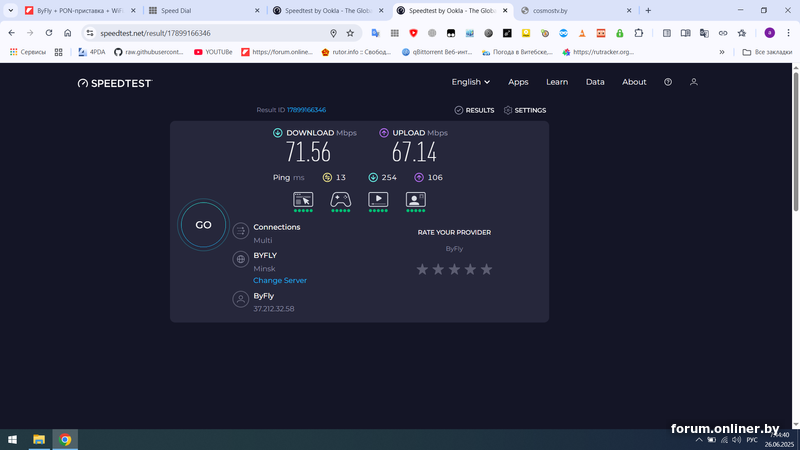Rate the provider with five stars

[x=487, y=269]
